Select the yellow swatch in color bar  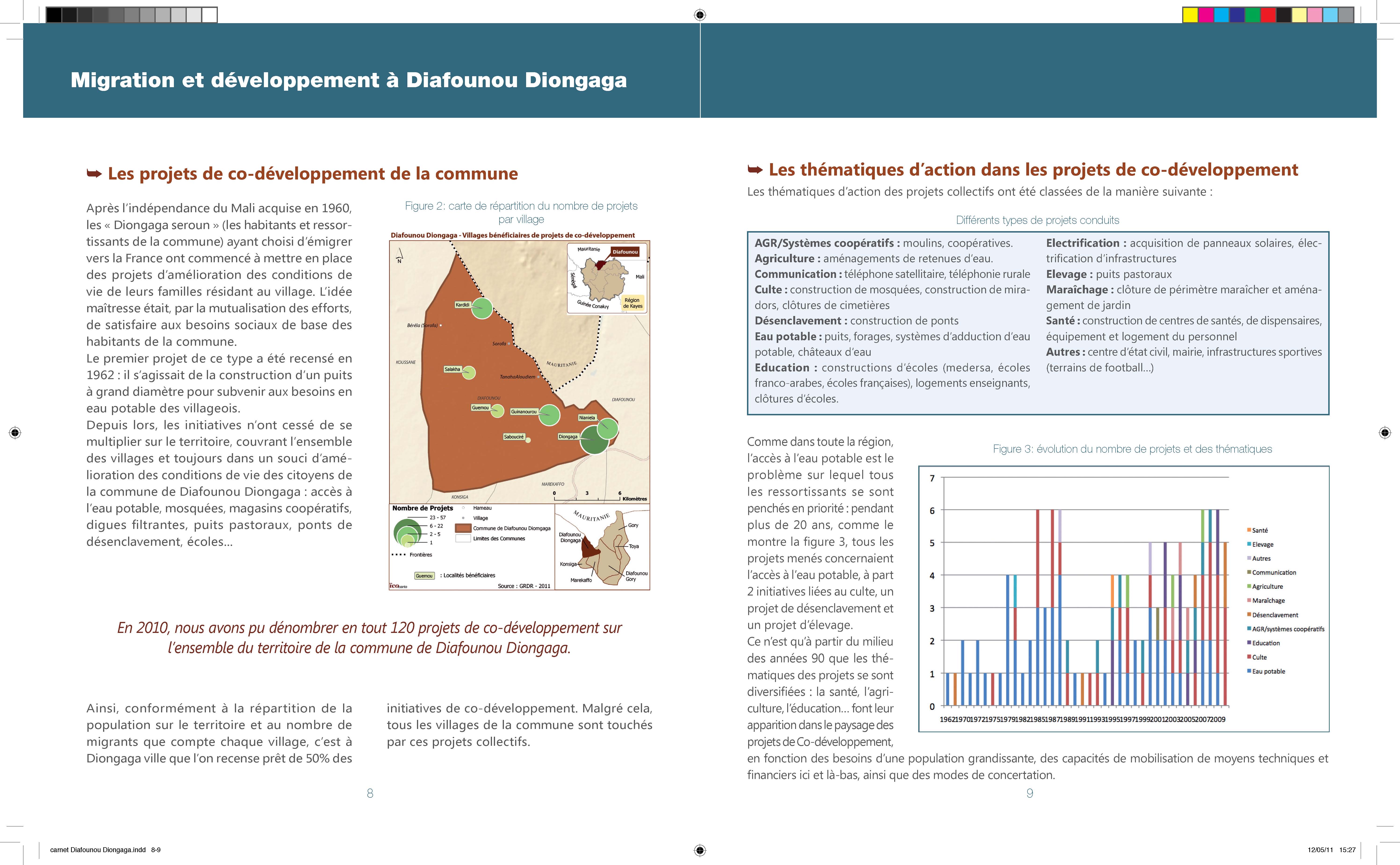click(1190, 15)
